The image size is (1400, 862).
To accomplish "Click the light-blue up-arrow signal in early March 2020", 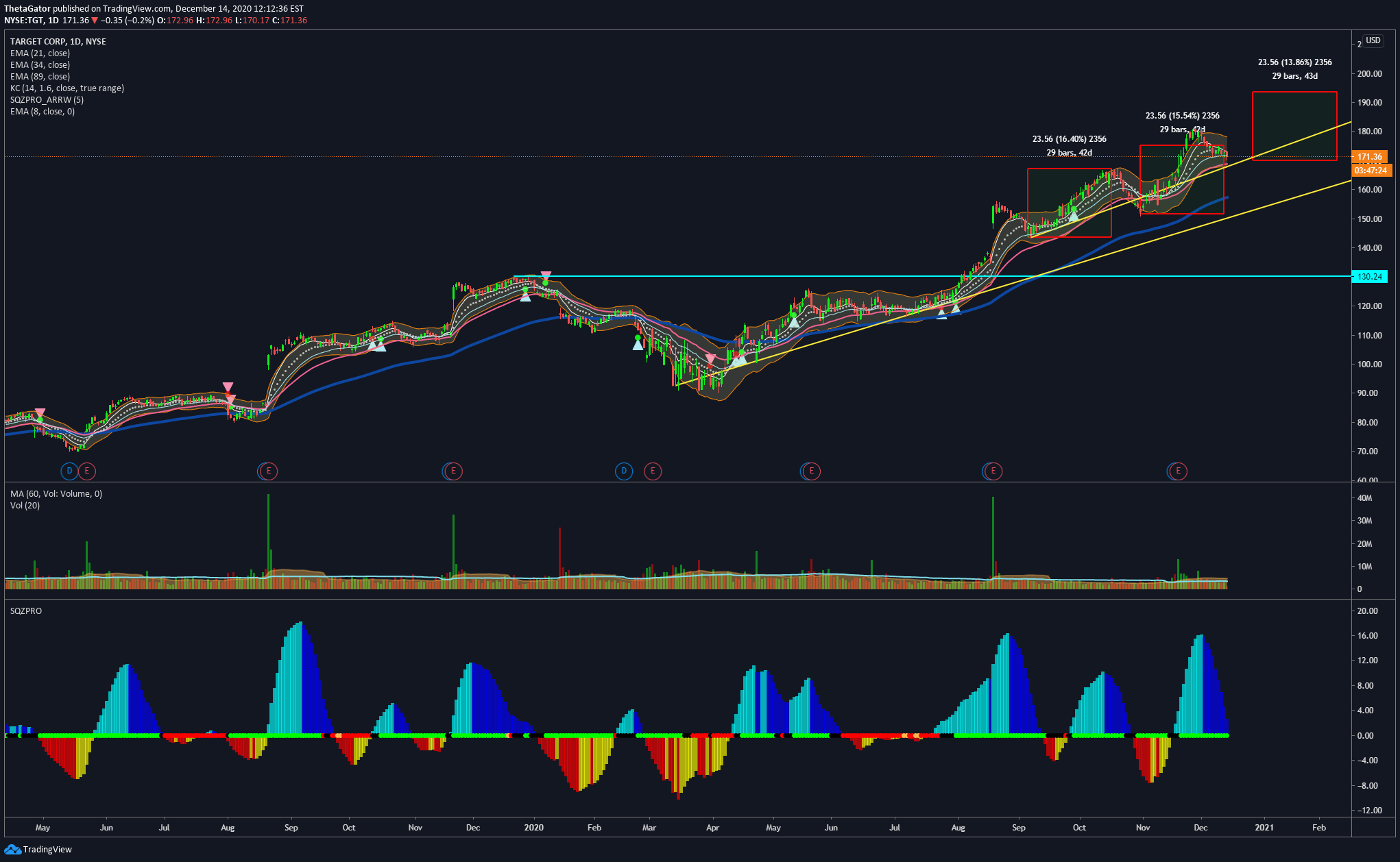I will [x=638, y=345].
